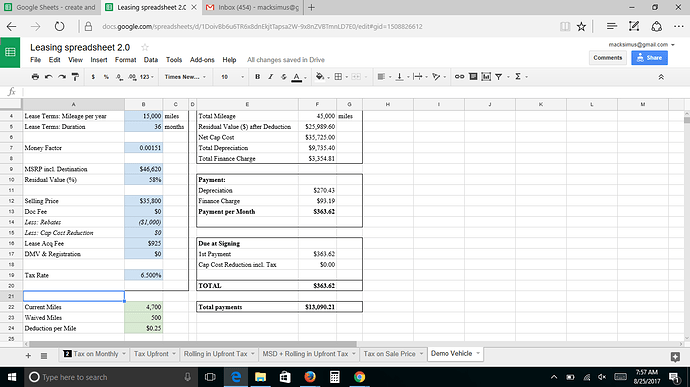Image resolution: width=690 pixels, height=387 pixels.
Task: Switch to the Tax Upfront sheet tab
Action: (151, 354)
